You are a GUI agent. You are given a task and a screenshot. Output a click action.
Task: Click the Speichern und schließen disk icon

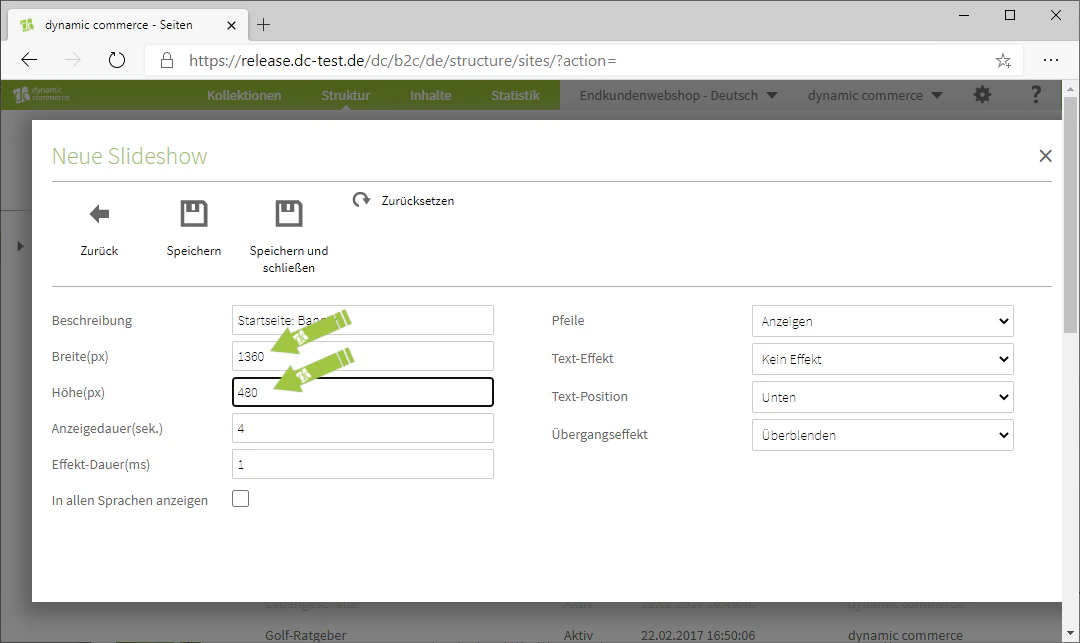coord(289,213)
